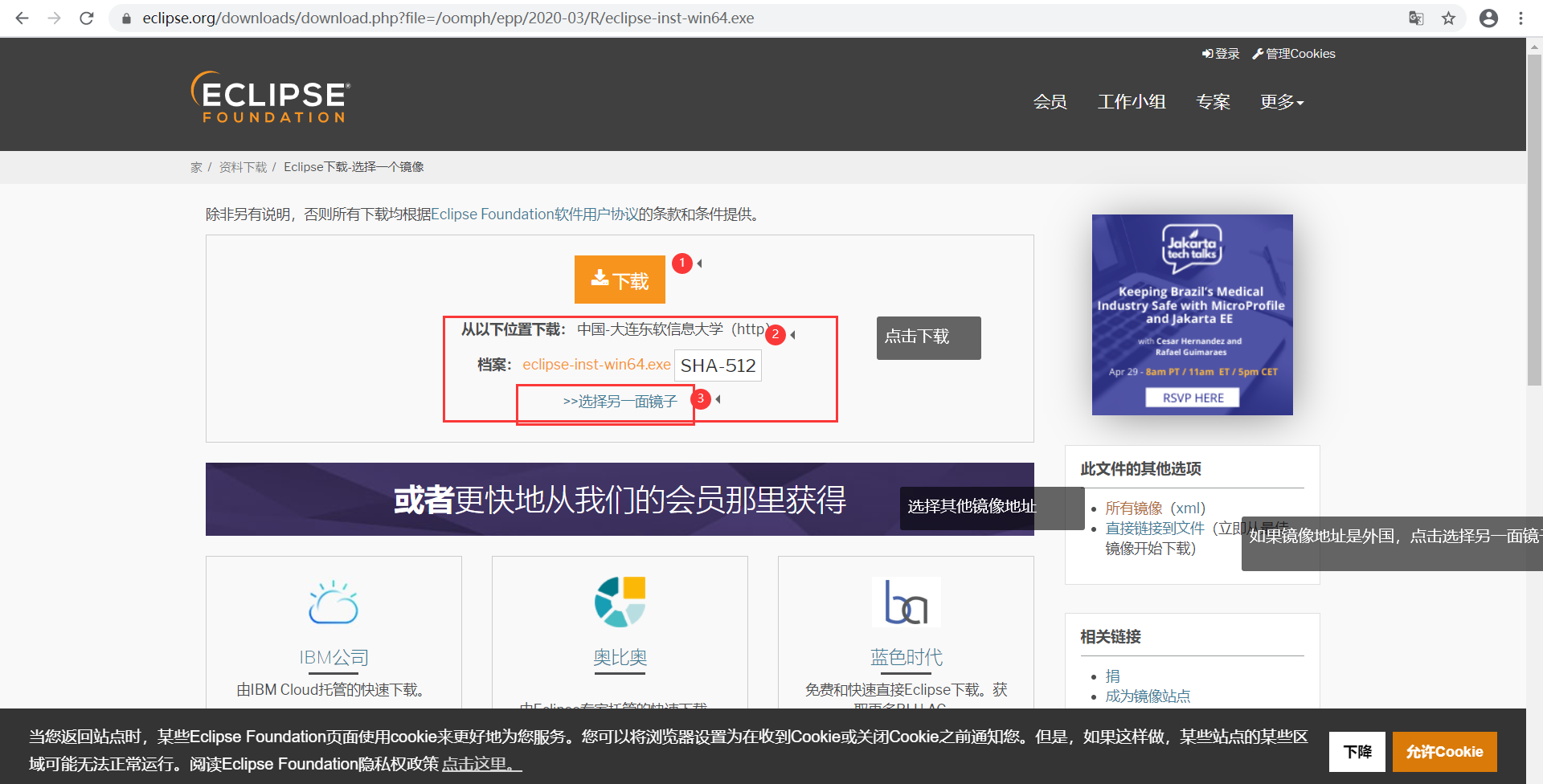This screenshot has height=784, width=1543.
Task: Click the HTTPS padlock security icon
Action: coord(126,18)
